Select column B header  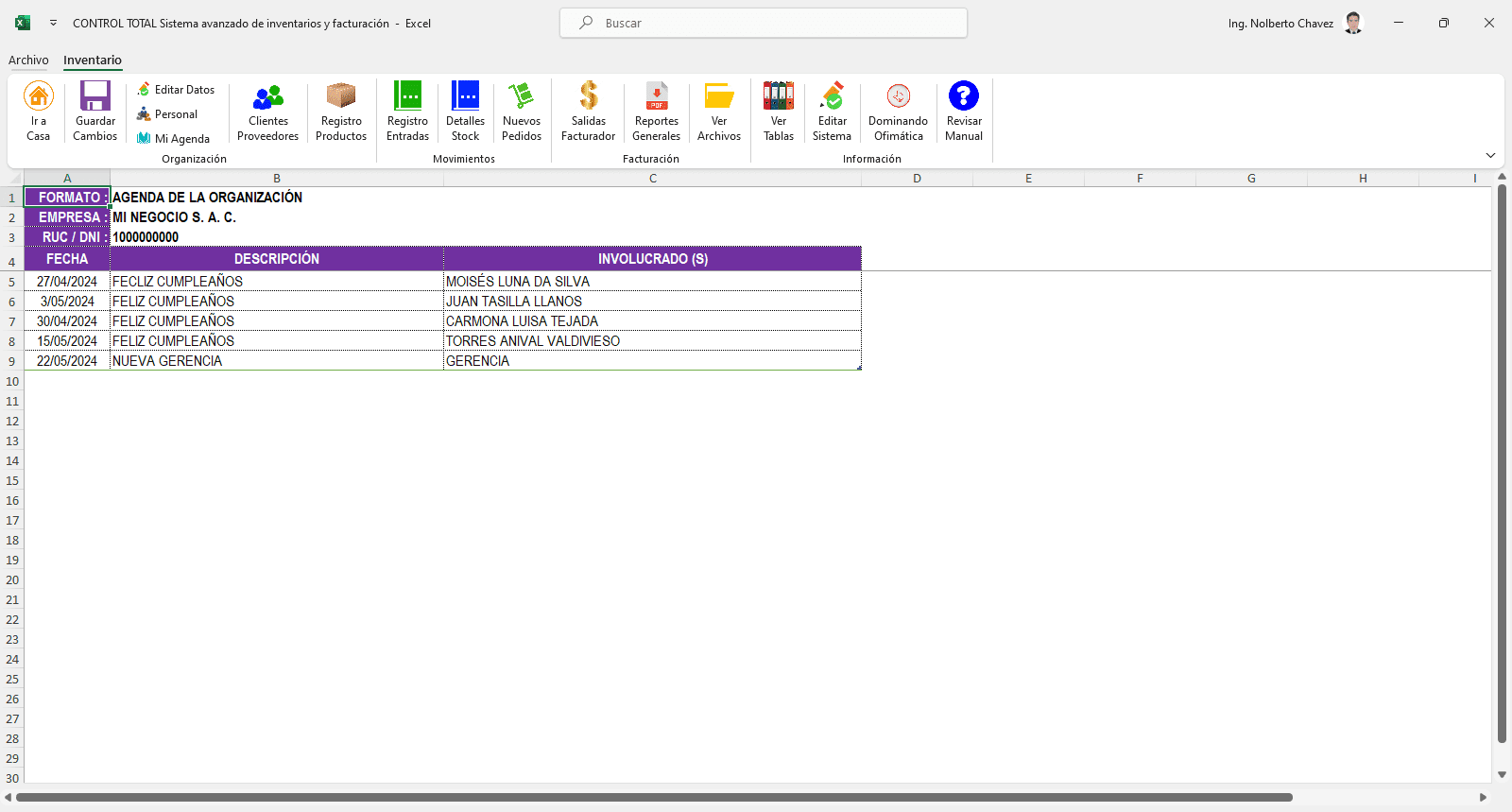click(x=277, y=178)
